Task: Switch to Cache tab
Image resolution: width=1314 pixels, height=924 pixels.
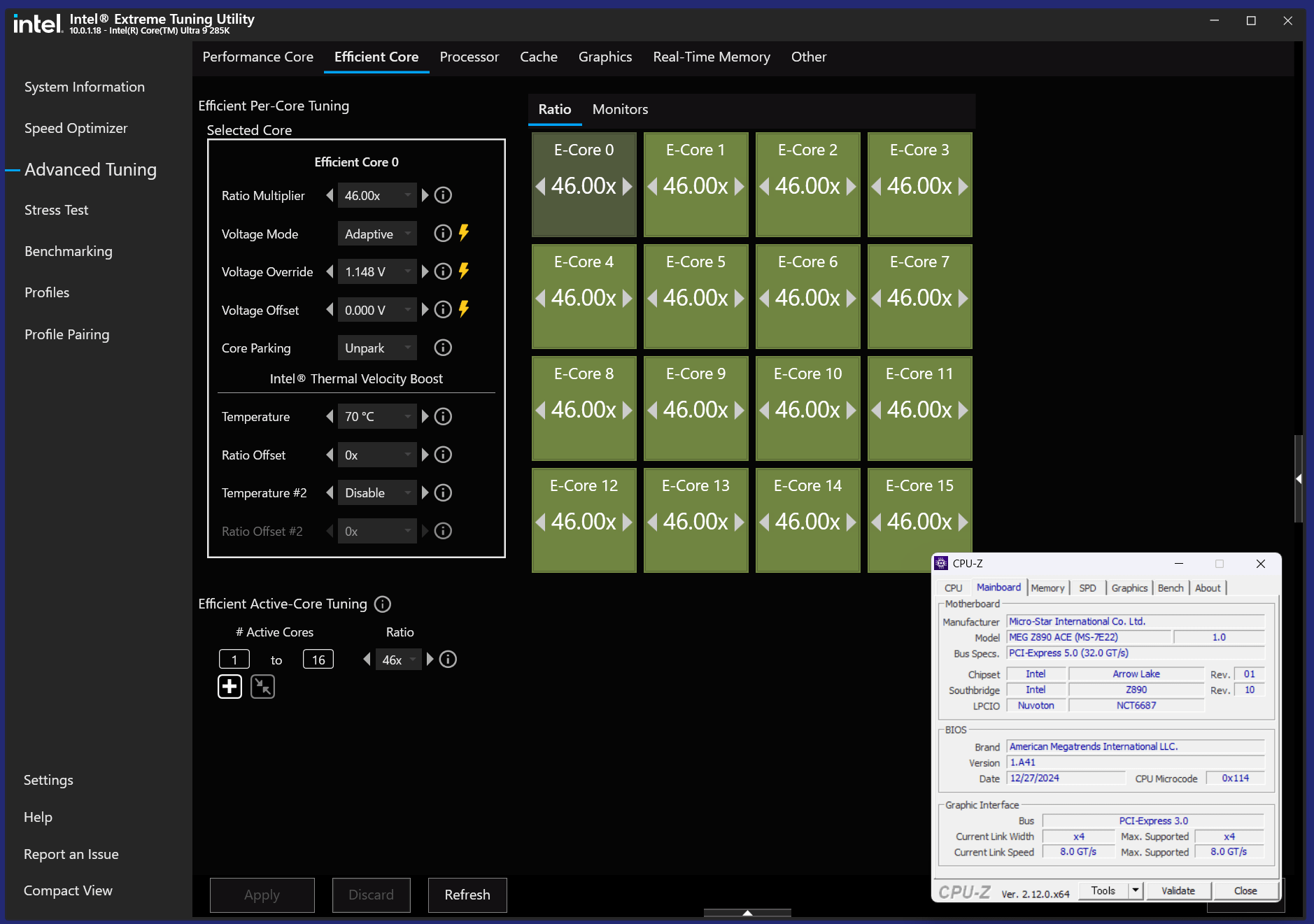Action: (x=539, y=57)
